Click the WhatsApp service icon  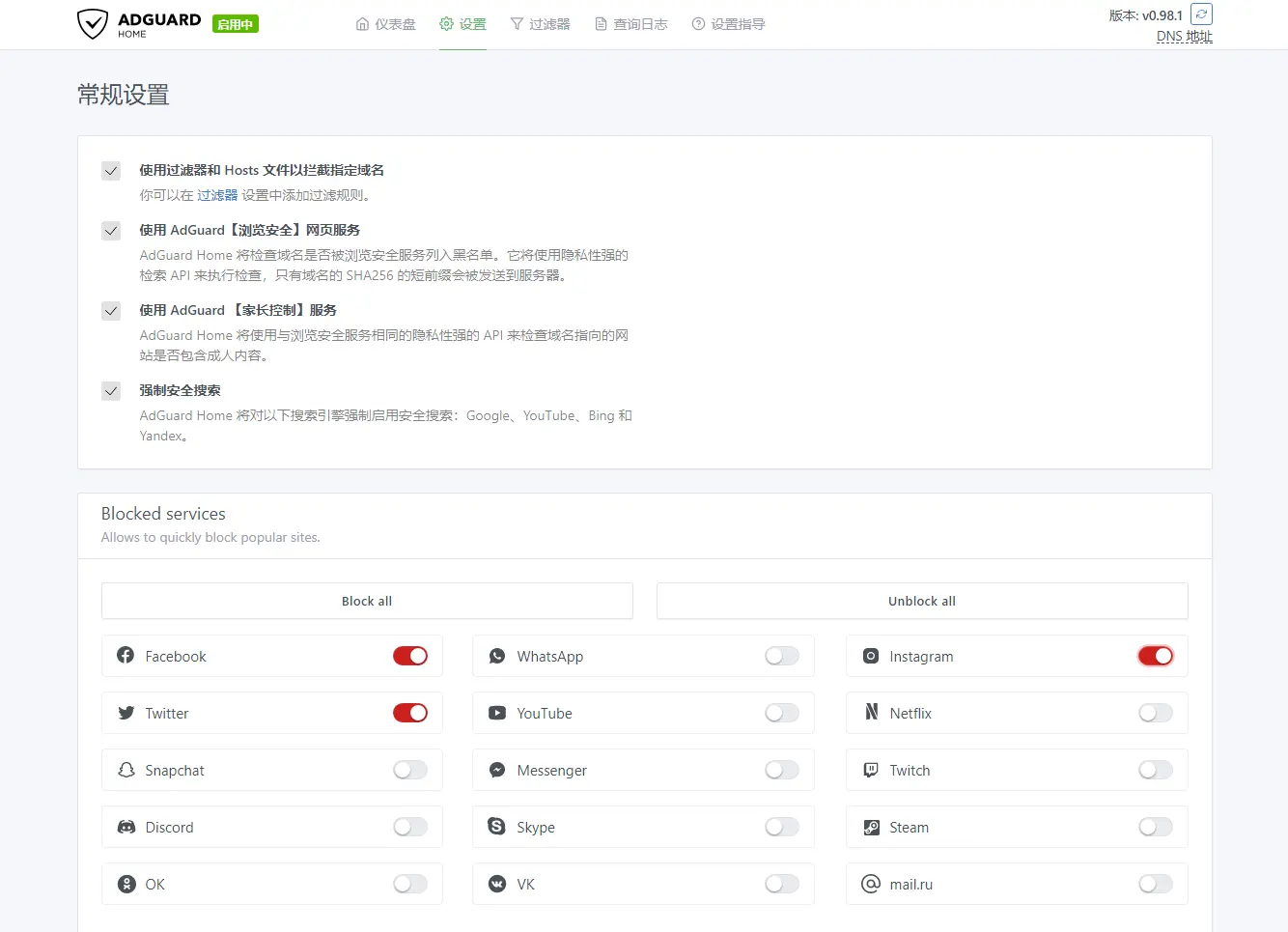[x=497, y=656]
